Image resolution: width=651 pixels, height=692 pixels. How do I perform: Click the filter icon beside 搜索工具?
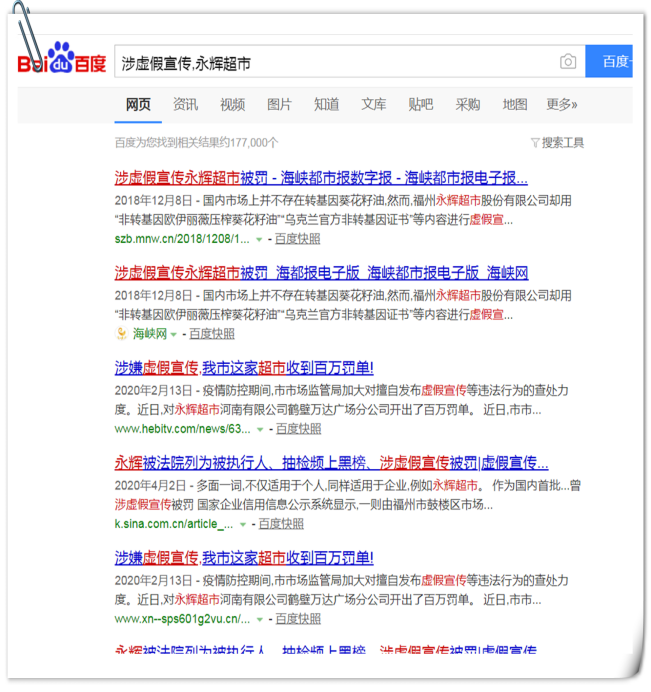point(535,143)
